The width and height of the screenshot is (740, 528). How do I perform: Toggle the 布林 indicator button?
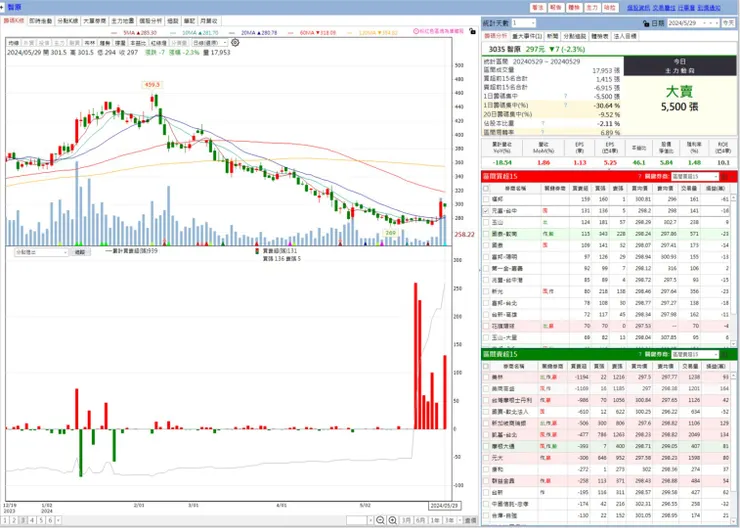coord(90,42)
